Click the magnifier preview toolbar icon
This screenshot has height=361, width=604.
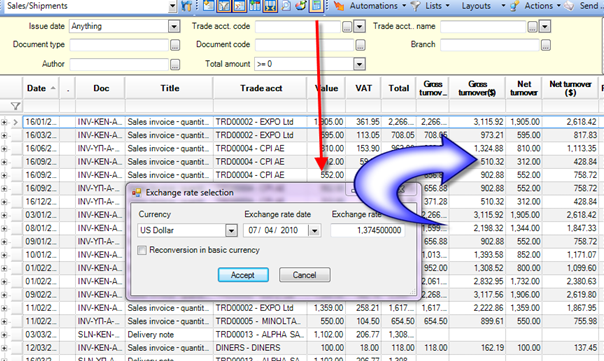coord(286,6)
